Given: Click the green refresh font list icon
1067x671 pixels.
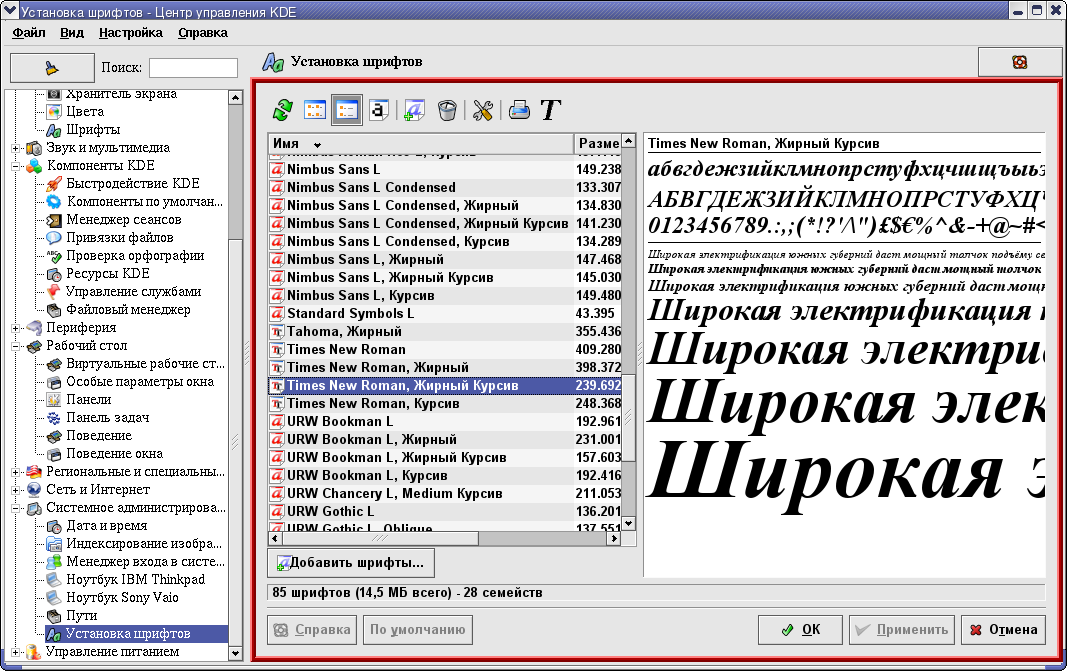Looking at the screenshot, I should point(285,110).
